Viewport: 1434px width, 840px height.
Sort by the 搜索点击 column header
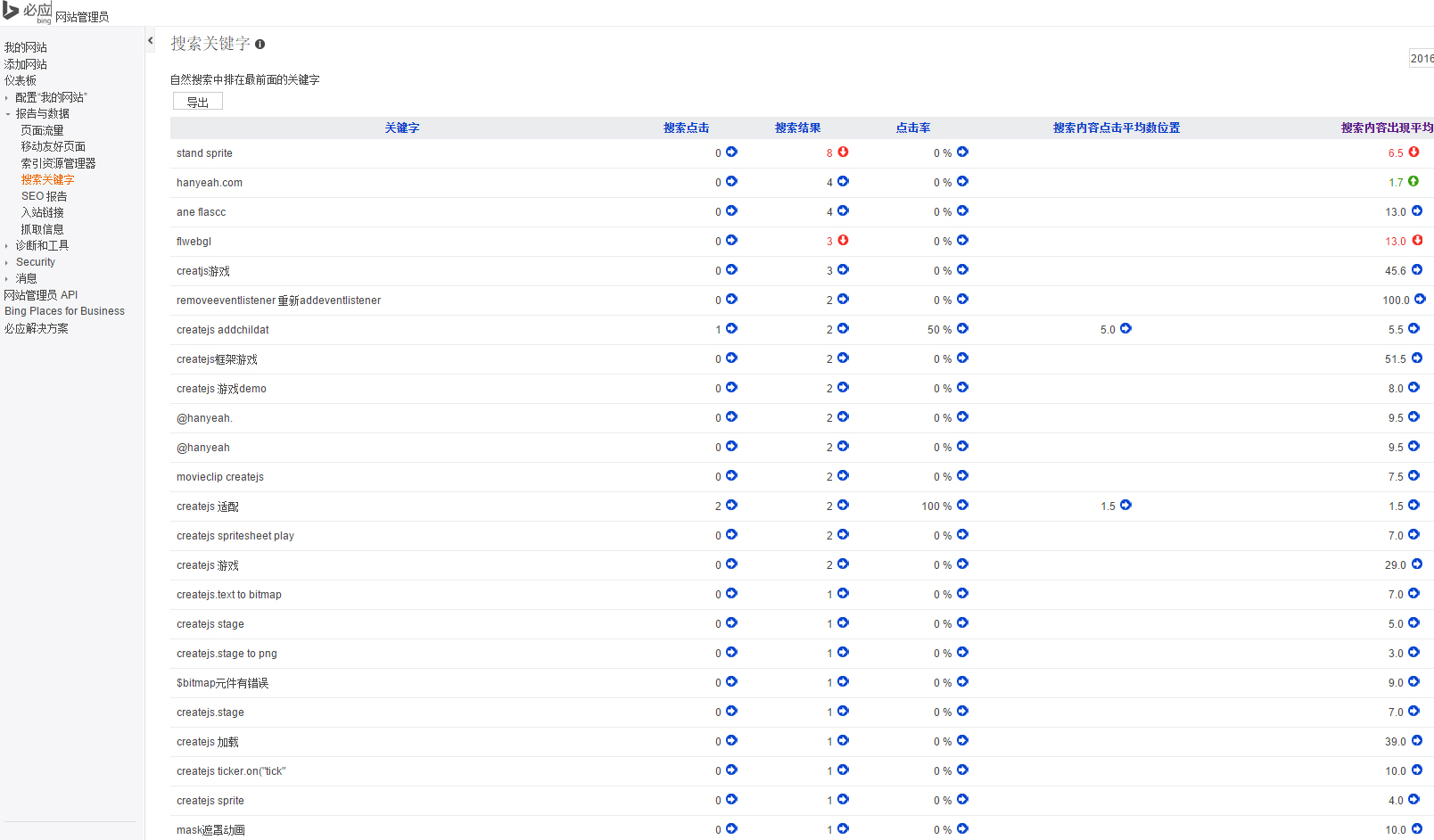pos(687,128)
